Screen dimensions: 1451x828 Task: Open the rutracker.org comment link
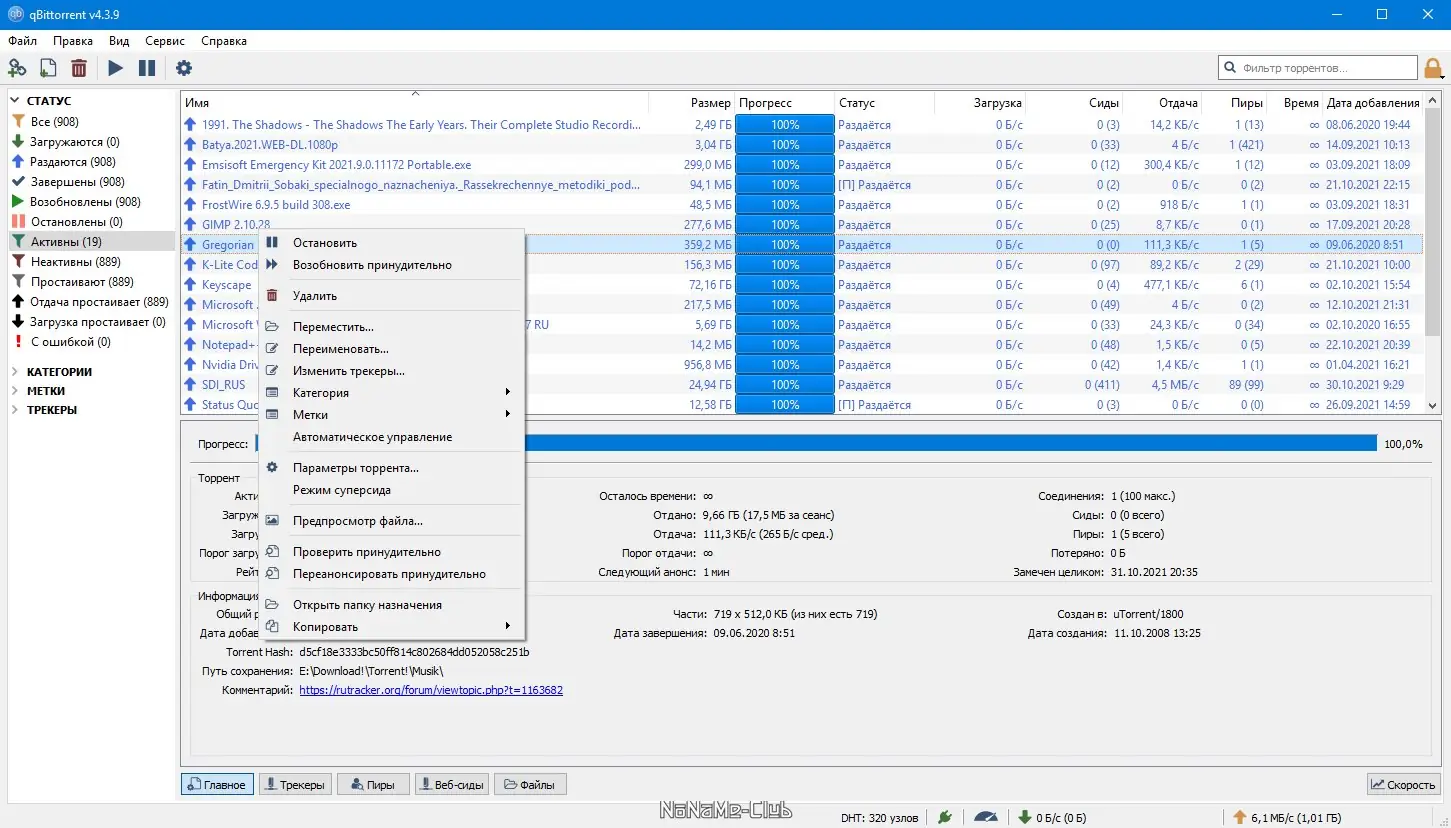(430, 690)
